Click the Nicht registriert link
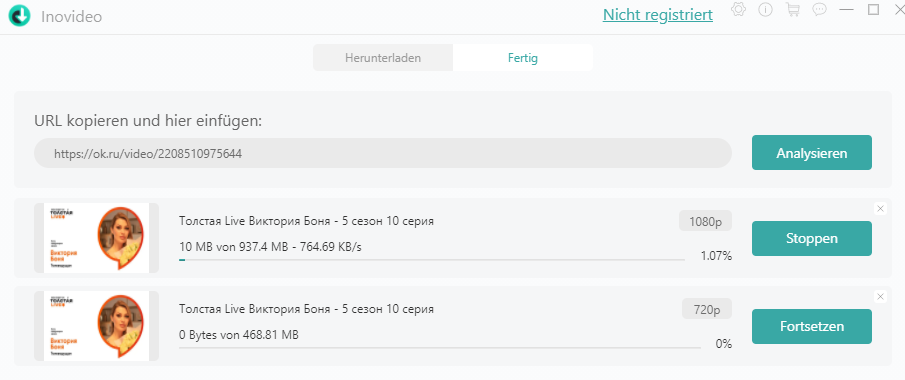The height and width of the screenshot is (380, 905). click(x=657, y=15)
